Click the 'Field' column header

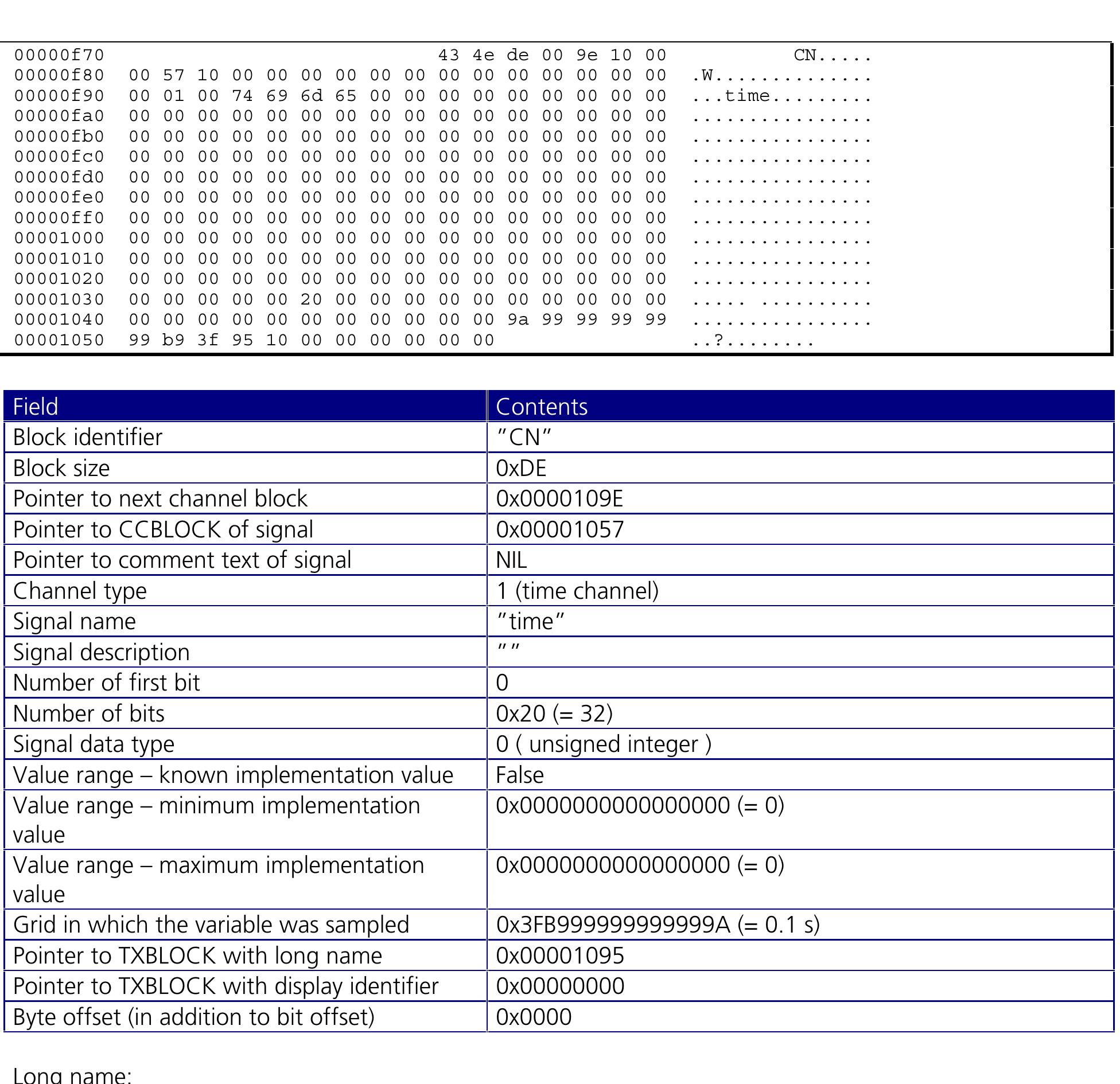coord(245,406)
